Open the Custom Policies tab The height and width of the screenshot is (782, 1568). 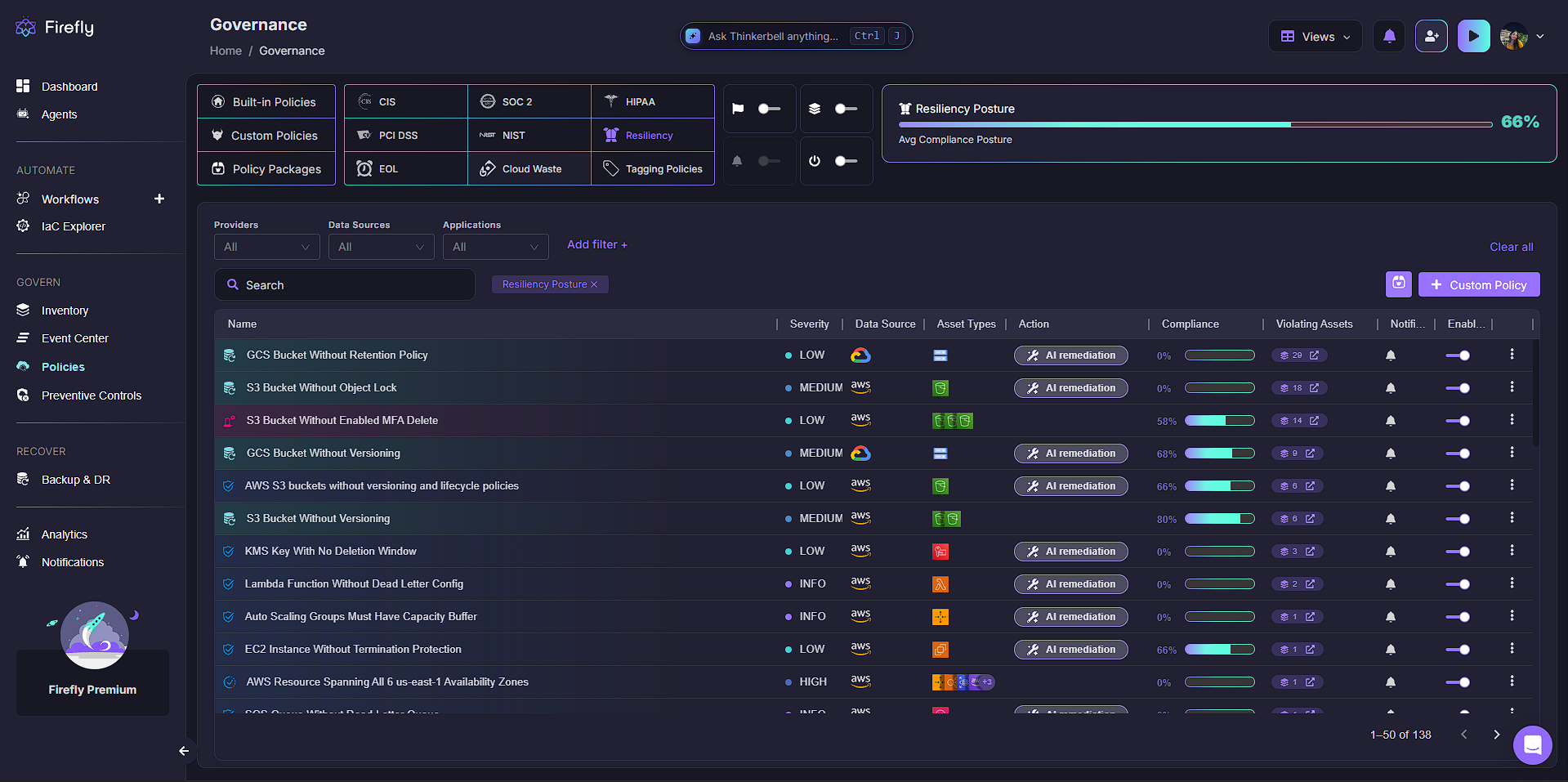coord(266,135)
